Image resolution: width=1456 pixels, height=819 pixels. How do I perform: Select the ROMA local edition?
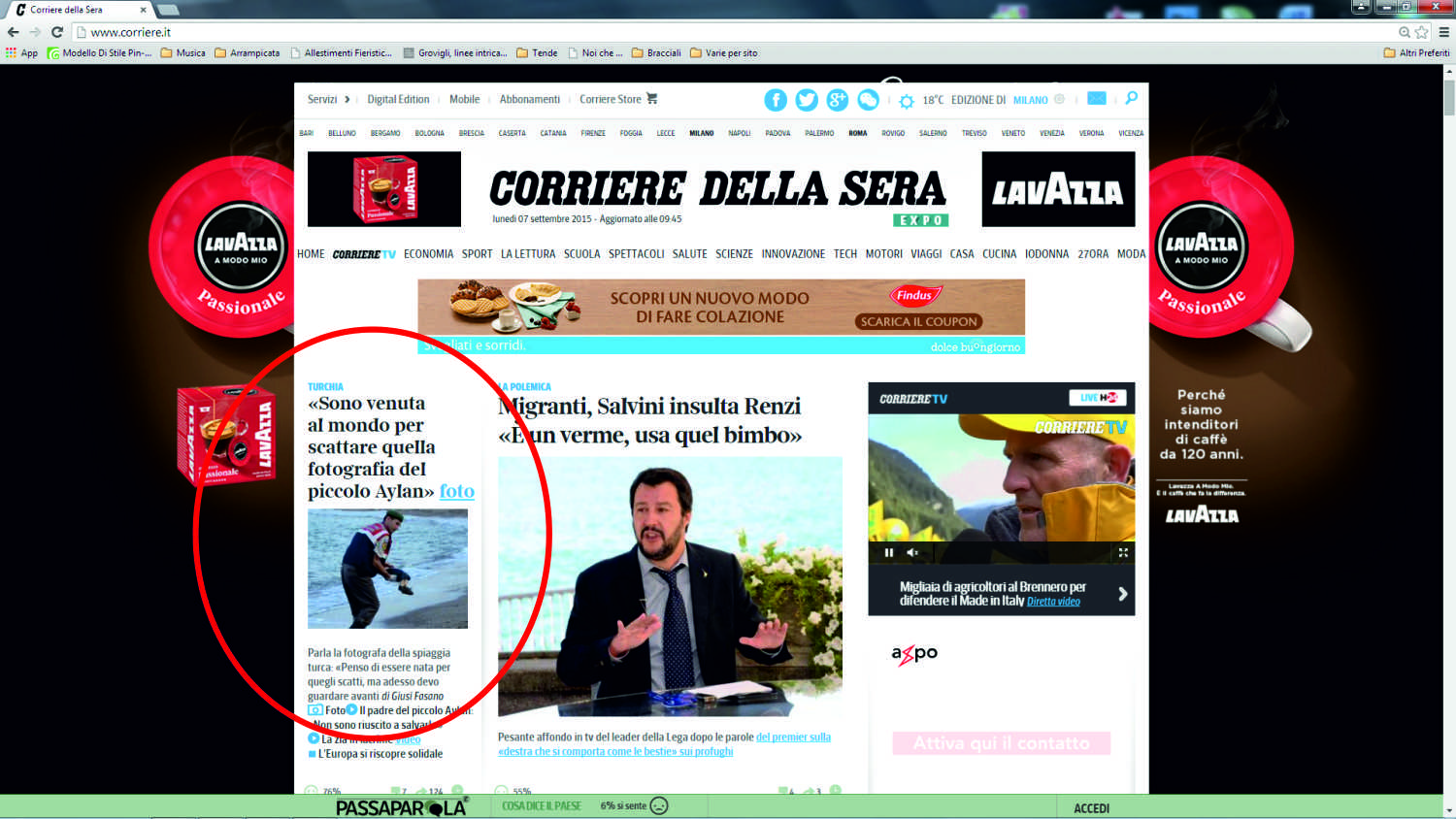[x=858, y=133]
